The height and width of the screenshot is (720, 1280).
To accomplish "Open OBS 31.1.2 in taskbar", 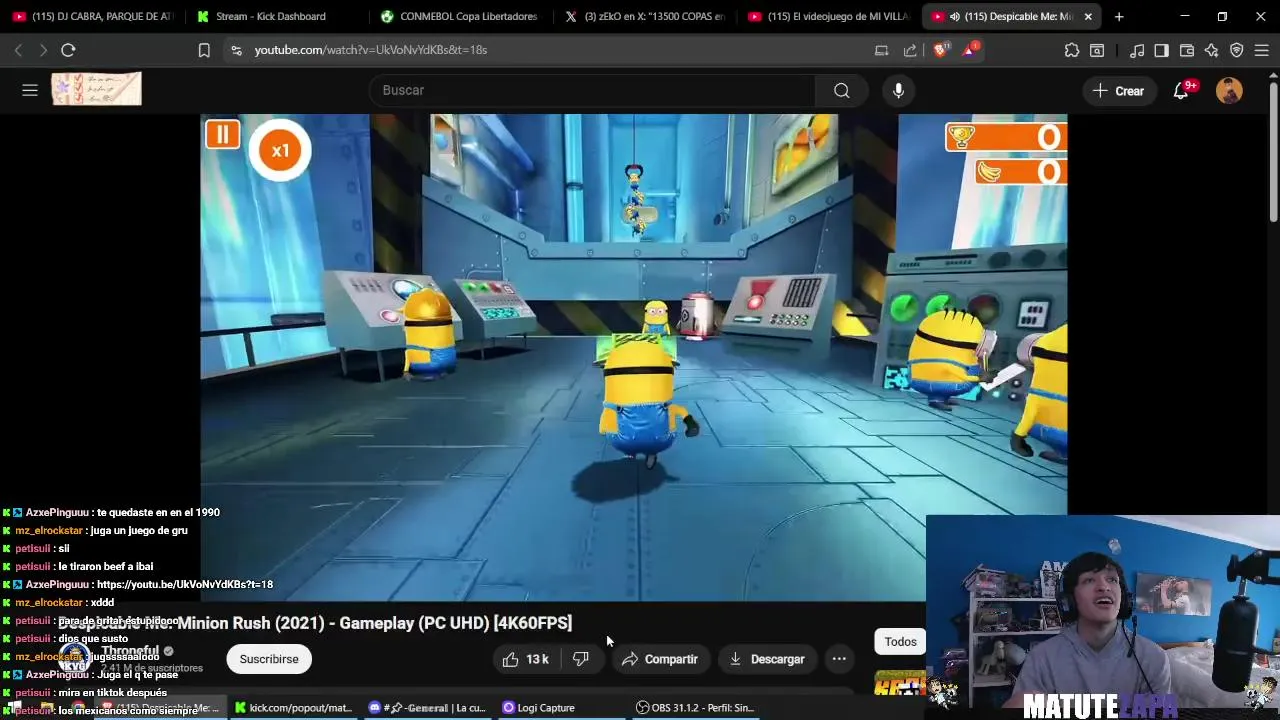I will (695, 708).
